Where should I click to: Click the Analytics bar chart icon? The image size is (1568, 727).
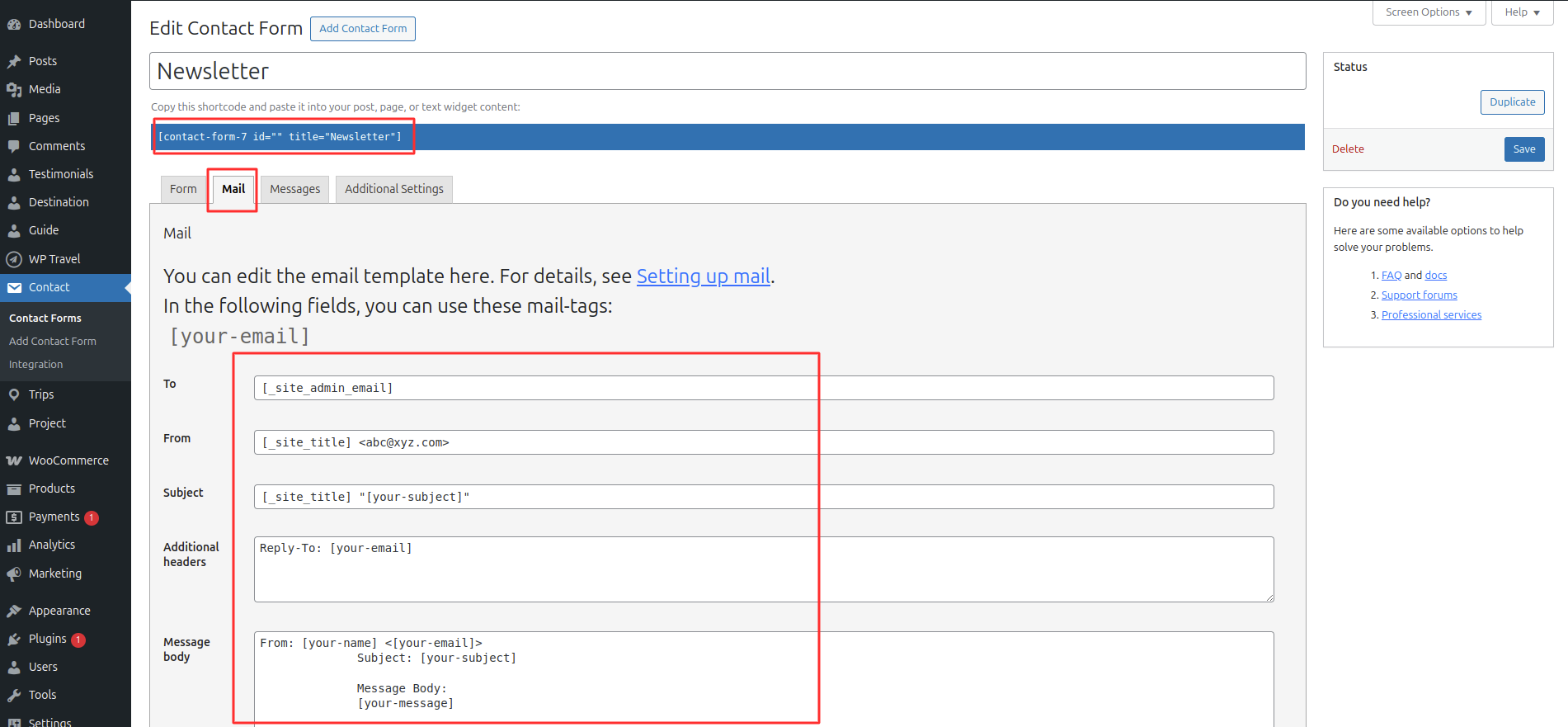click(14, 545)
